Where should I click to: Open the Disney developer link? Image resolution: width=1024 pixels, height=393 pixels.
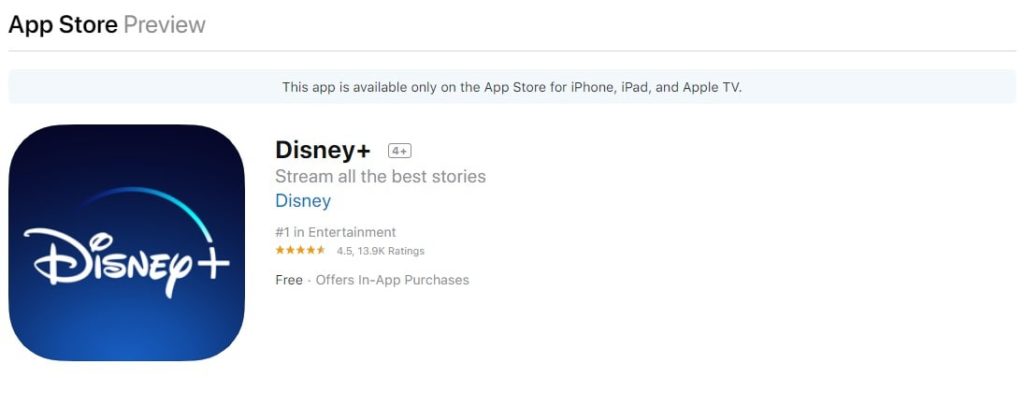303,201
